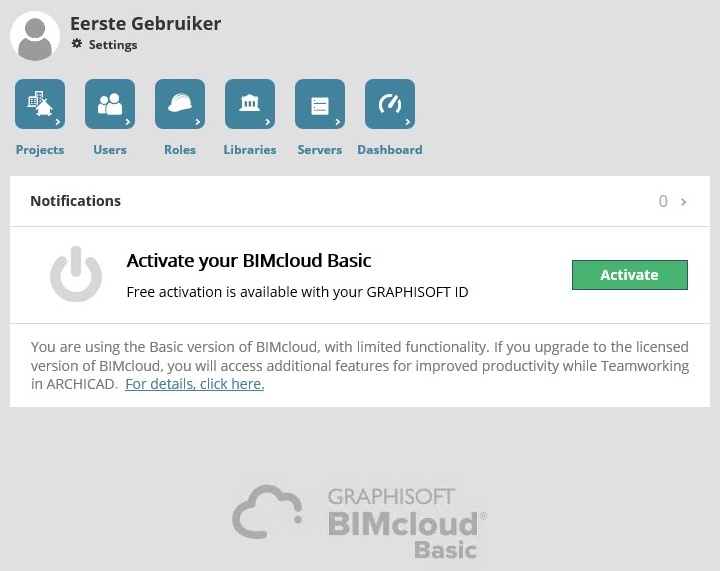Select the Libraries label
Image resolution: width=720 pixels, height=571 pixels.
coord(250,150)
